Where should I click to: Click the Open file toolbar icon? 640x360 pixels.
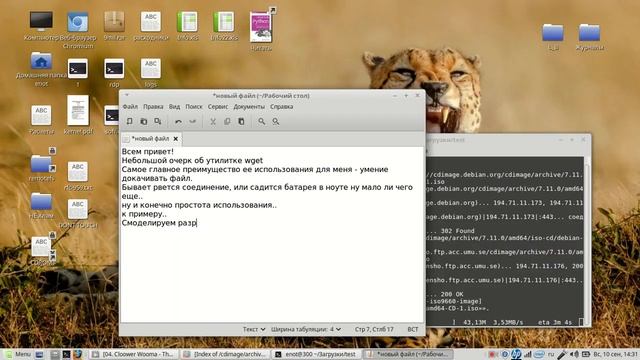click(144, 121)
